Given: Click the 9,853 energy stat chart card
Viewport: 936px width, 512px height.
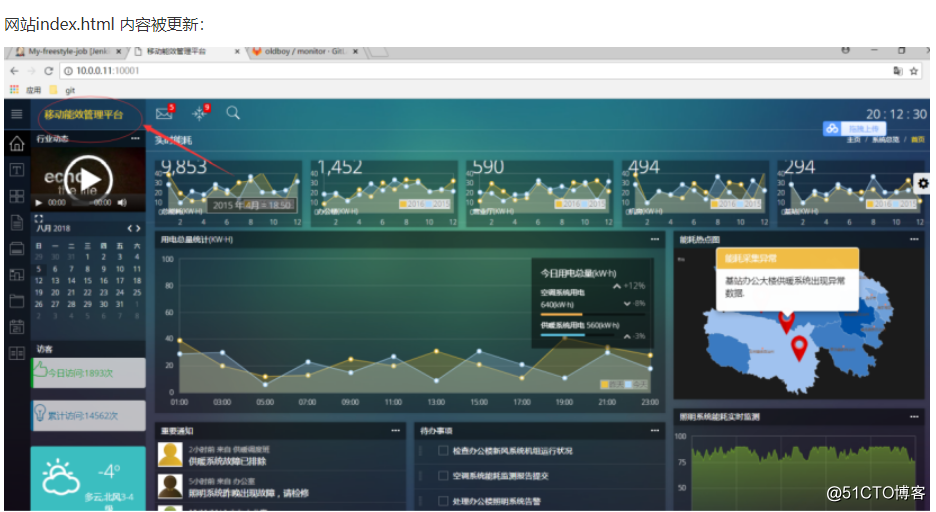Looking at the screenshot, I should pyautogui.click(x=228, y=193).
